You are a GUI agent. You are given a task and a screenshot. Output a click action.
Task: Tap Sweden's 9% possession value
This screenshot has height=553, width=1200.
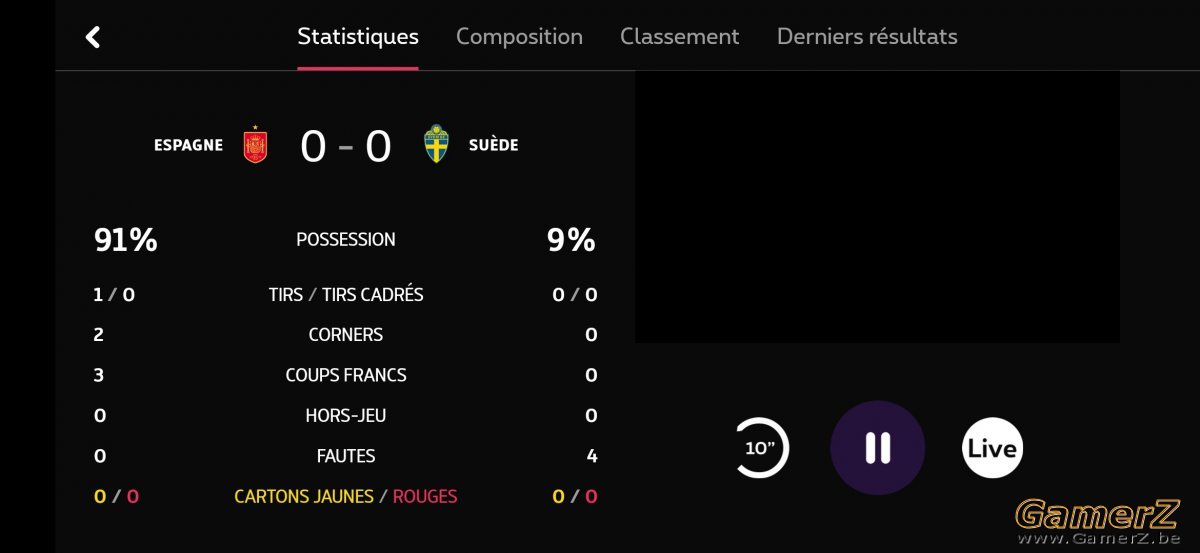[571, 240]
